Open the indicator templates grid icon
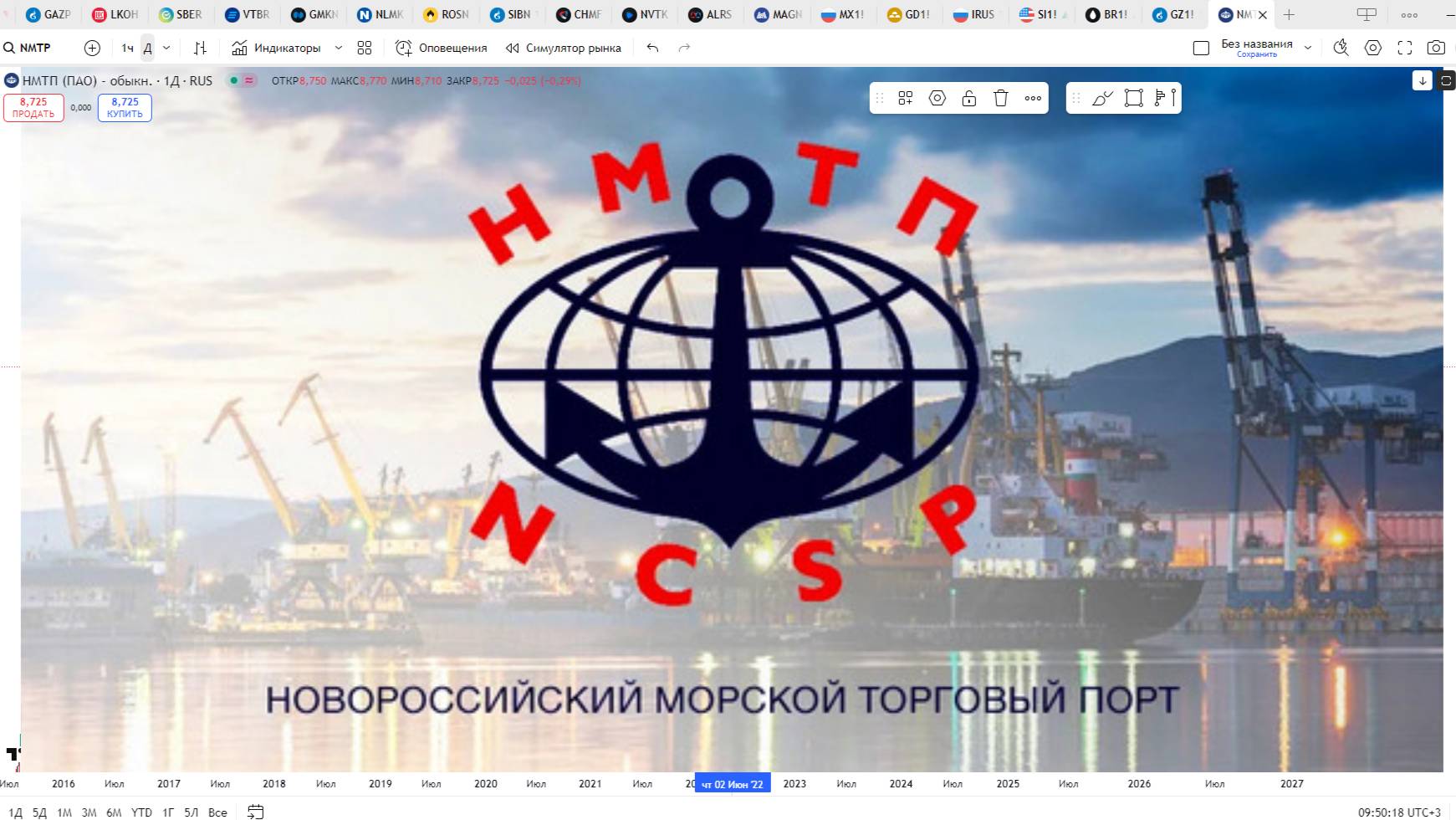 (x=365, y=48)
